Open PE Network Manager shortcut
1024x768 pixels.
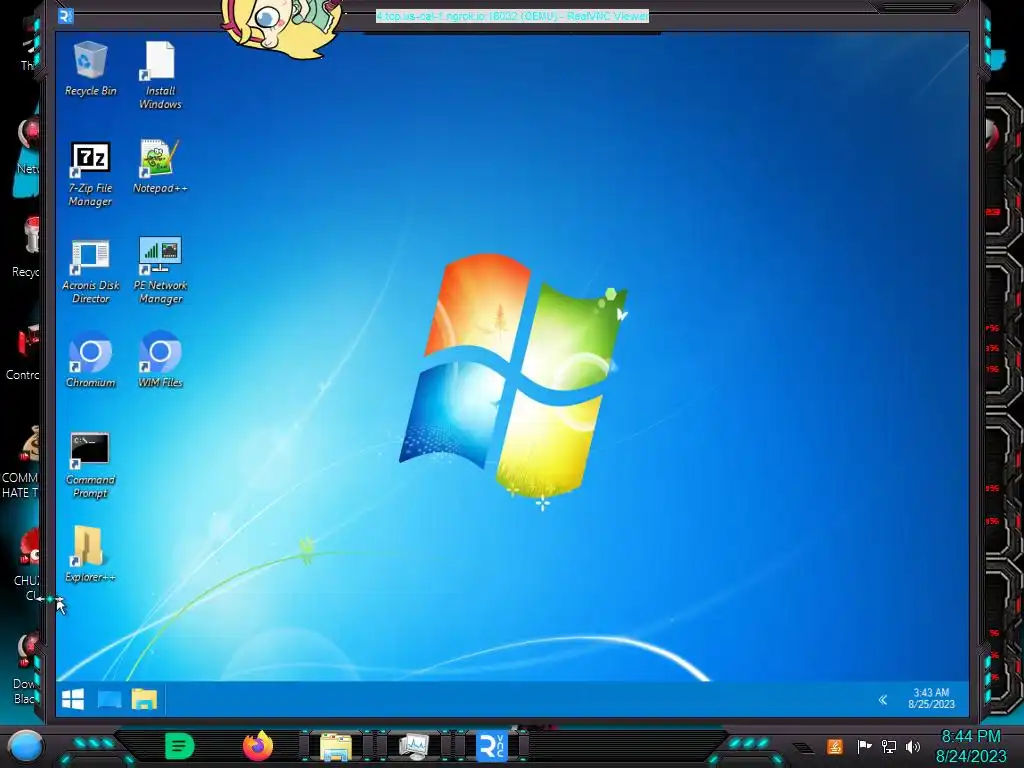coord(160,271)
